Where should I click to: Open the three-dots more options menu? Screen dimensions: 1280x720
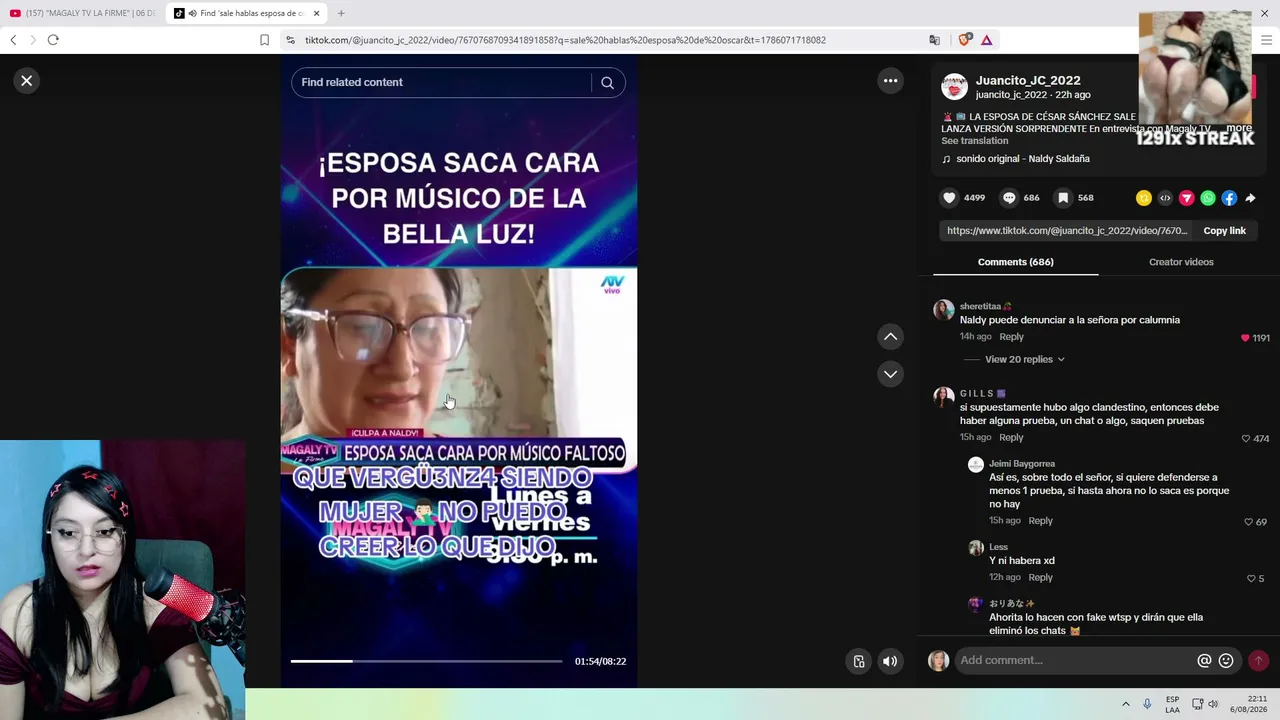(890, 81)
